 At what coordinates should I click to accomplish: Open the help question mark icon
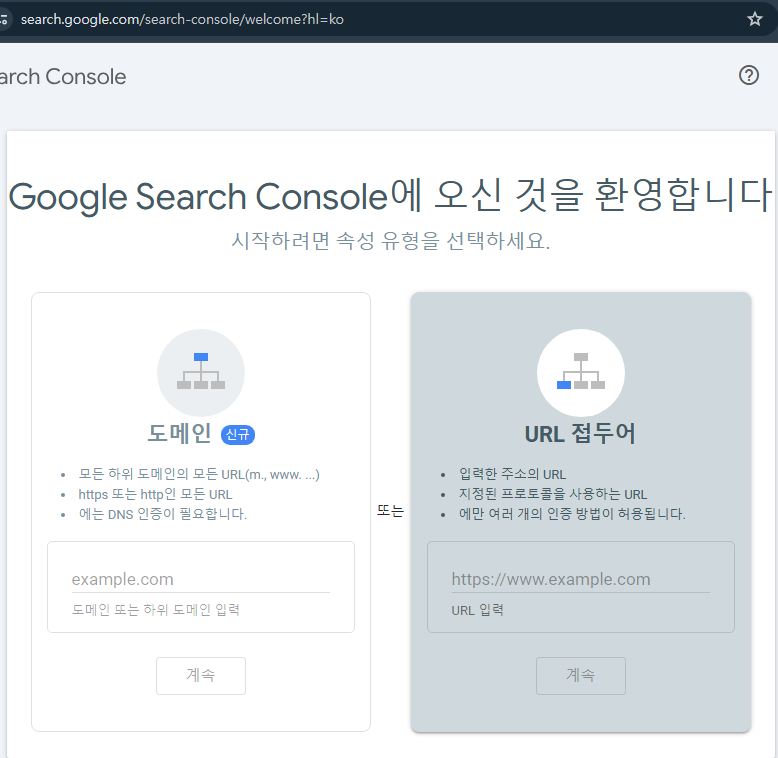tap(748, 75)
